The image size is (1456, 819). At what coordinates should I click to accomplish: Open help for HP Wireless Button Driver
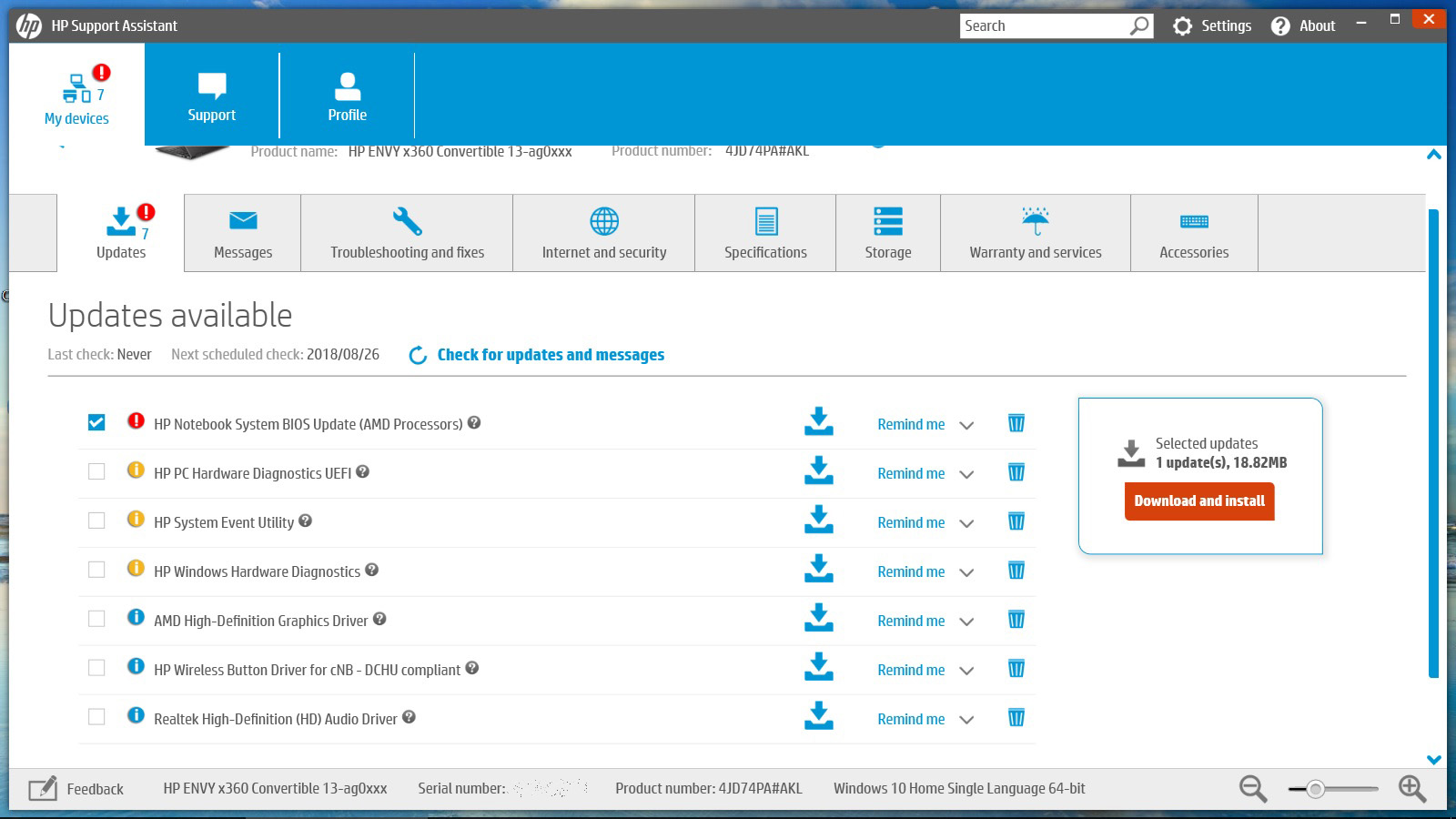pos(471,668)
